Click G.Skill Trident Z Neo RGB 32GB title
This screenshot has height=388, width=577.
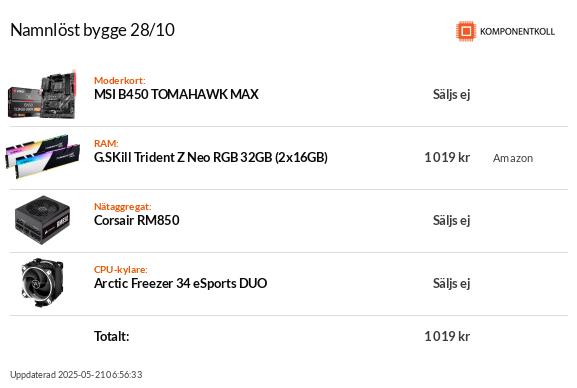pos(211,157)
